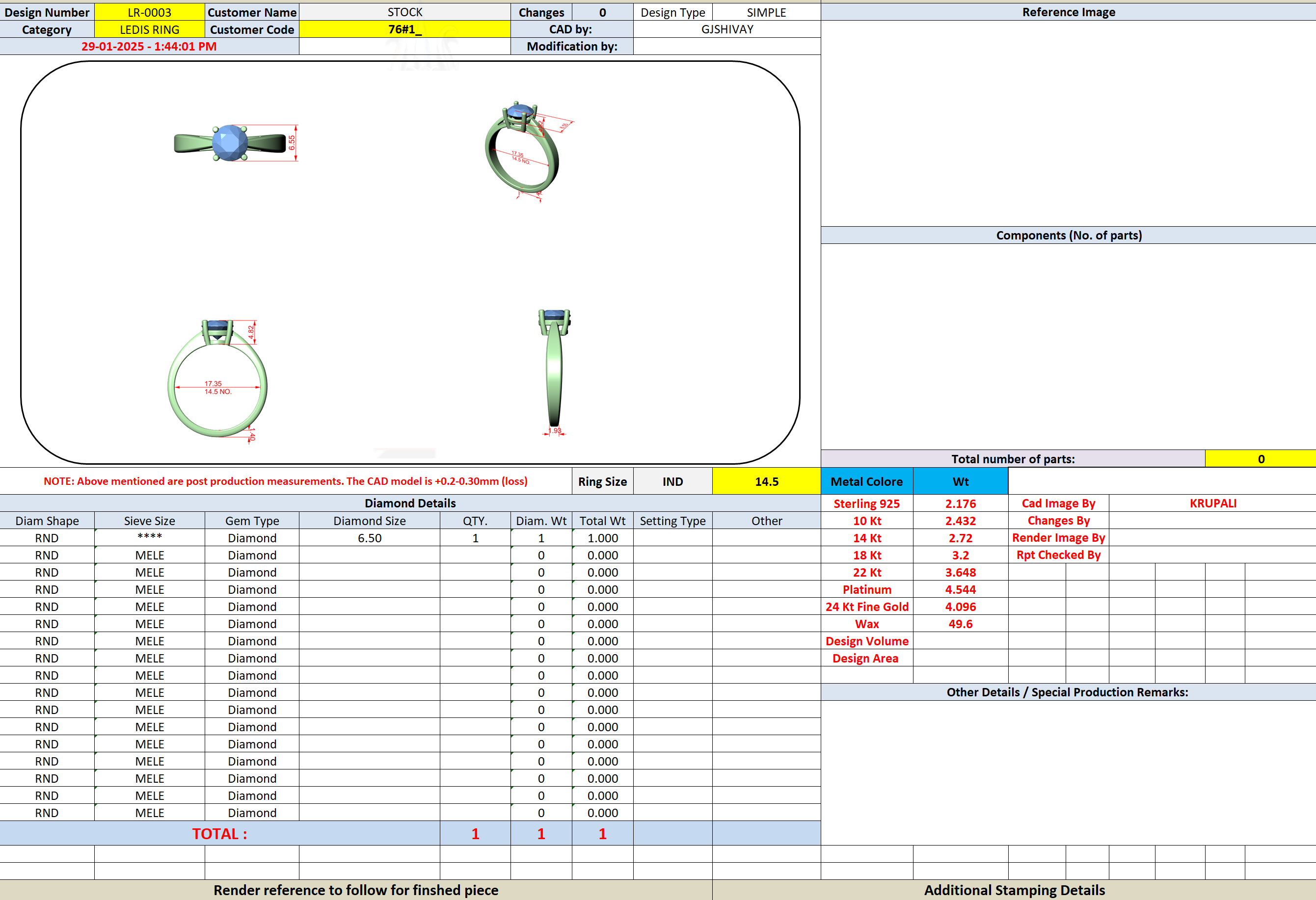Select the Sterling 925 metal label
The image size is (1316, 900).
tap(867, 503)
